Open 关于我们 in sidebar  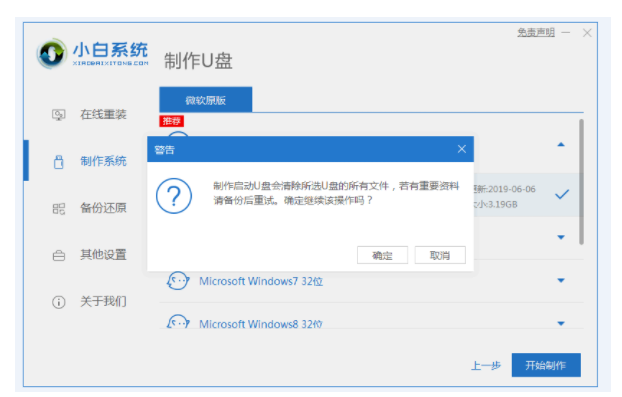(x=103, y=301)
